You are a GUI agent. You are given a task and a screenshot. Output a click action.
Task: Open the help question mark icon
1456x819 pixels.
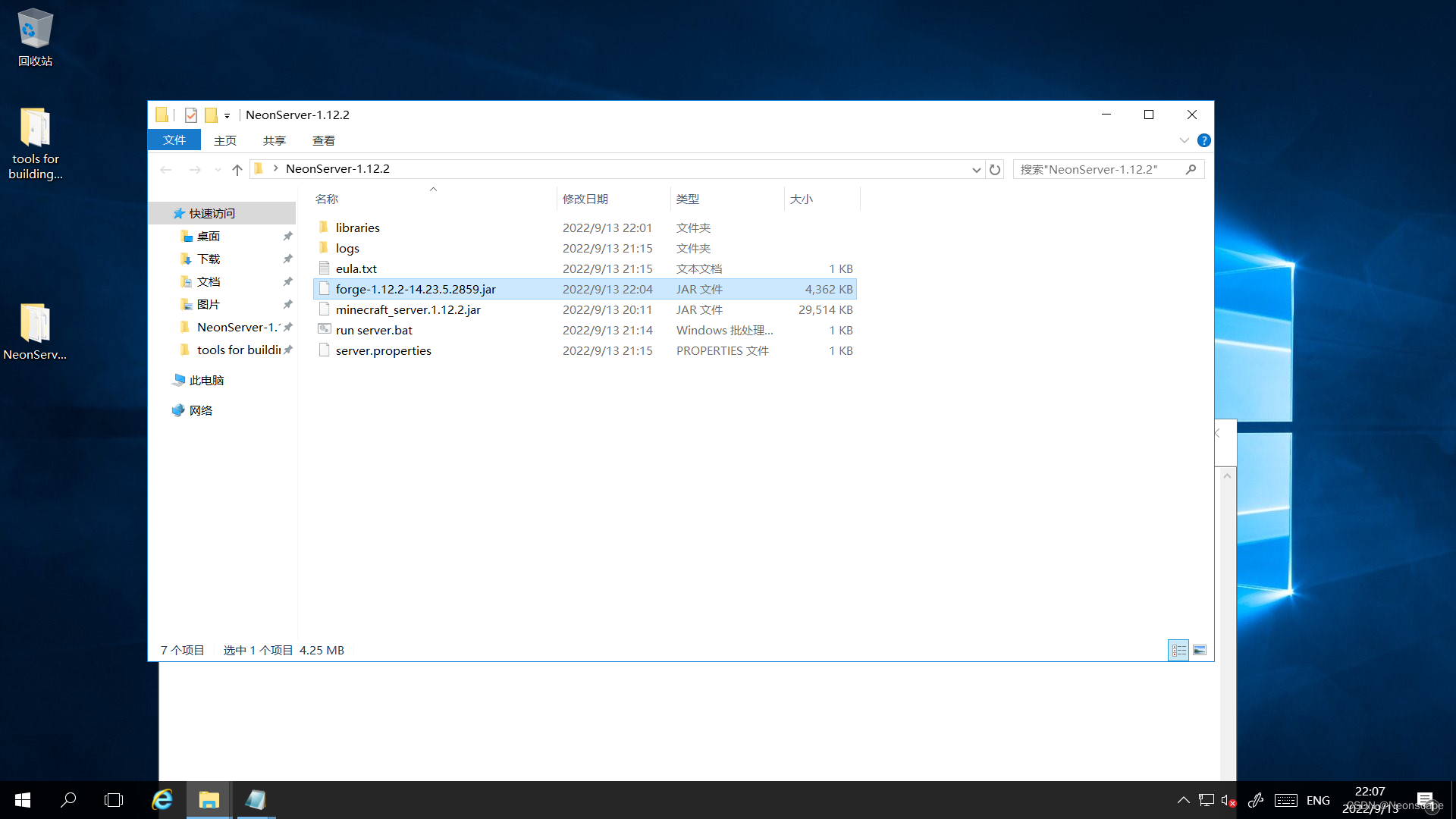[x=1203, y=140]
